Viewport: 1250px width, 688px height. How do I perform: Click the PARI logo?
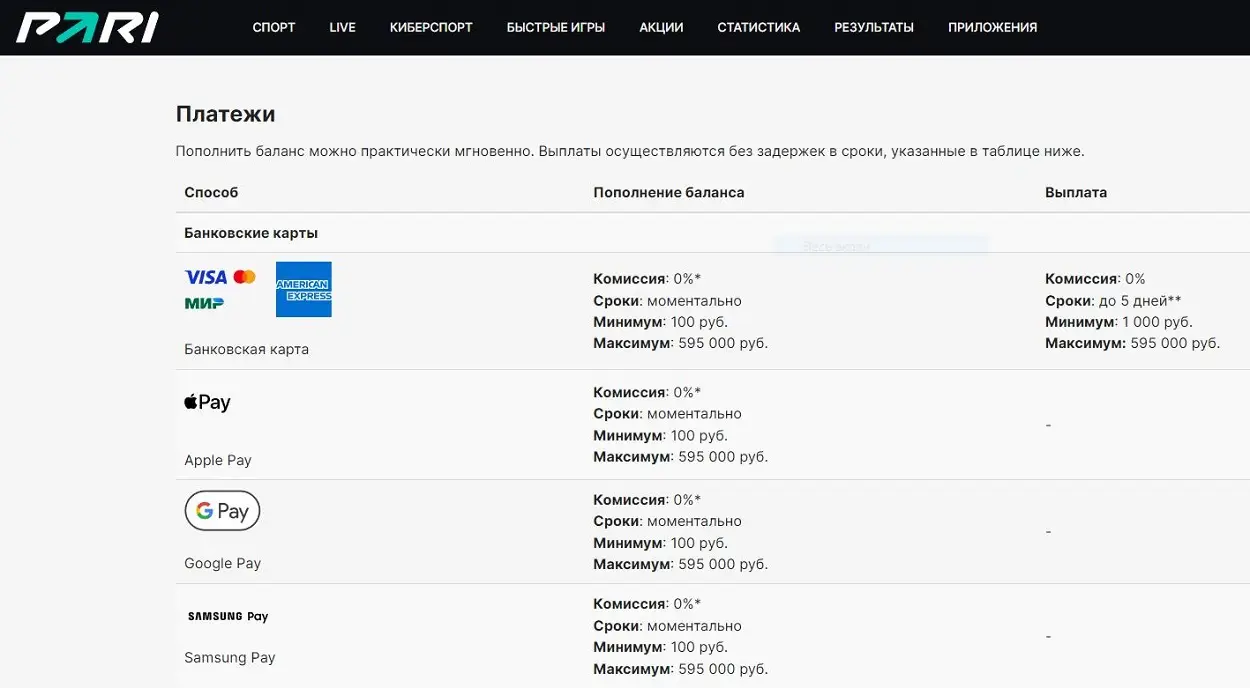click(x=87, y=27)
